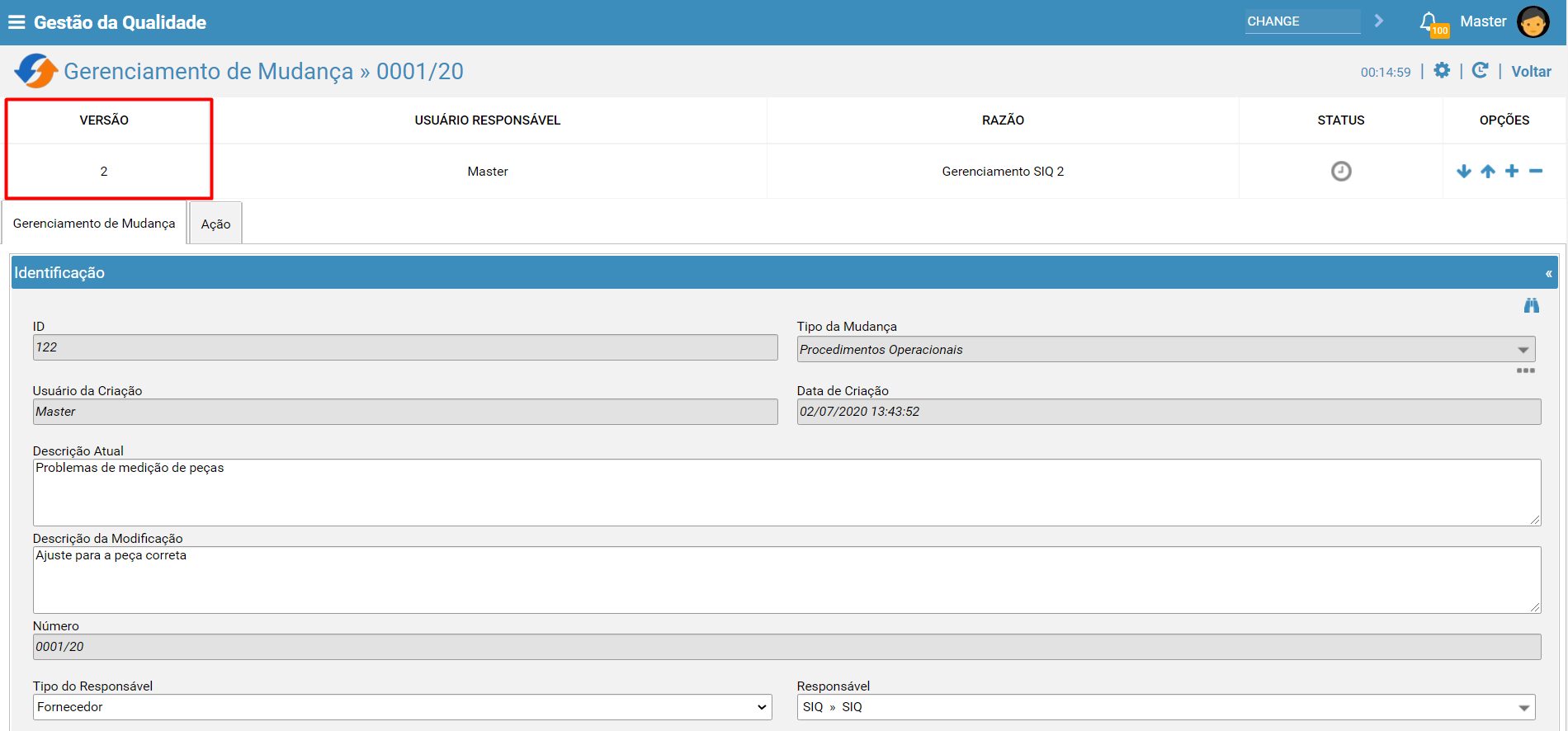Click the arrow next to CHANGE field
1568x731 pixels.
click(x=1379, y=21)
